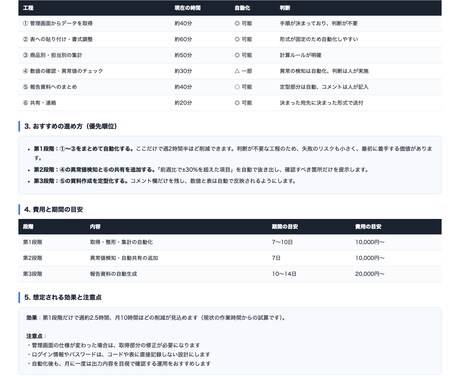
Task: Click the "約50分" time cell
Action: 183,55
